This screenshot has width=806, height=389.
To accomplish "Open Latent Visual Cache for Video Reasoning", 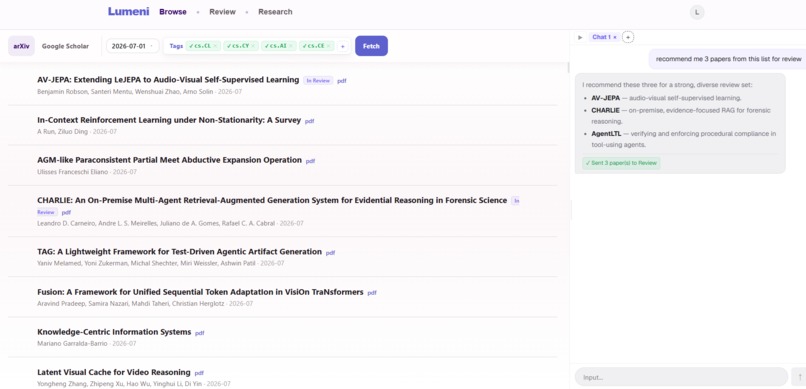I will click(x=114, y=372).
